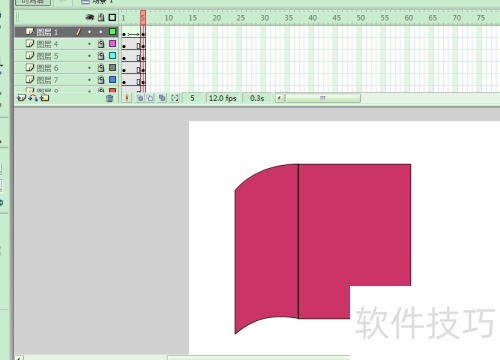Click the Insert Layer icon

pyautogui.click(x=21, y=98)
